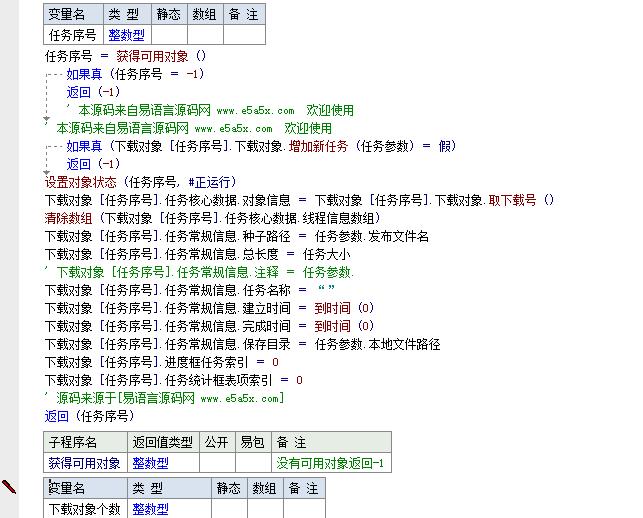Click the 下载对象个数 variable name cell
This screenshot has height=518, width=643.
click(85, 509)
